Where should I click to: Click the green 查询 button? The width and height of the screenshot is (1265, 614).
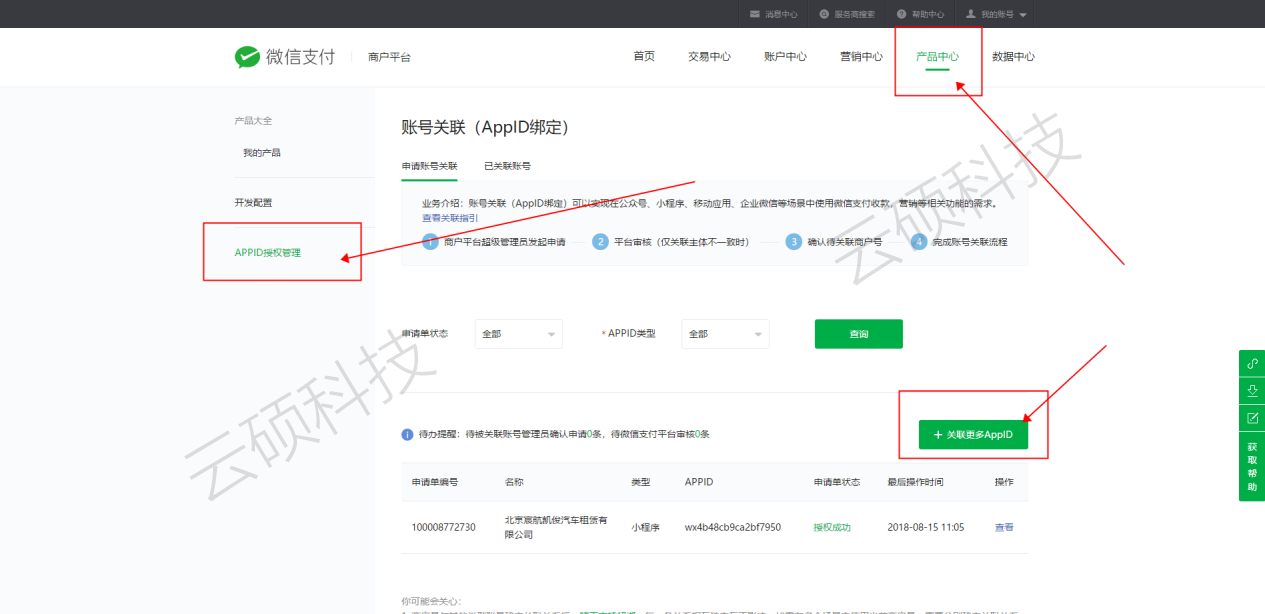tap(858, 334)
